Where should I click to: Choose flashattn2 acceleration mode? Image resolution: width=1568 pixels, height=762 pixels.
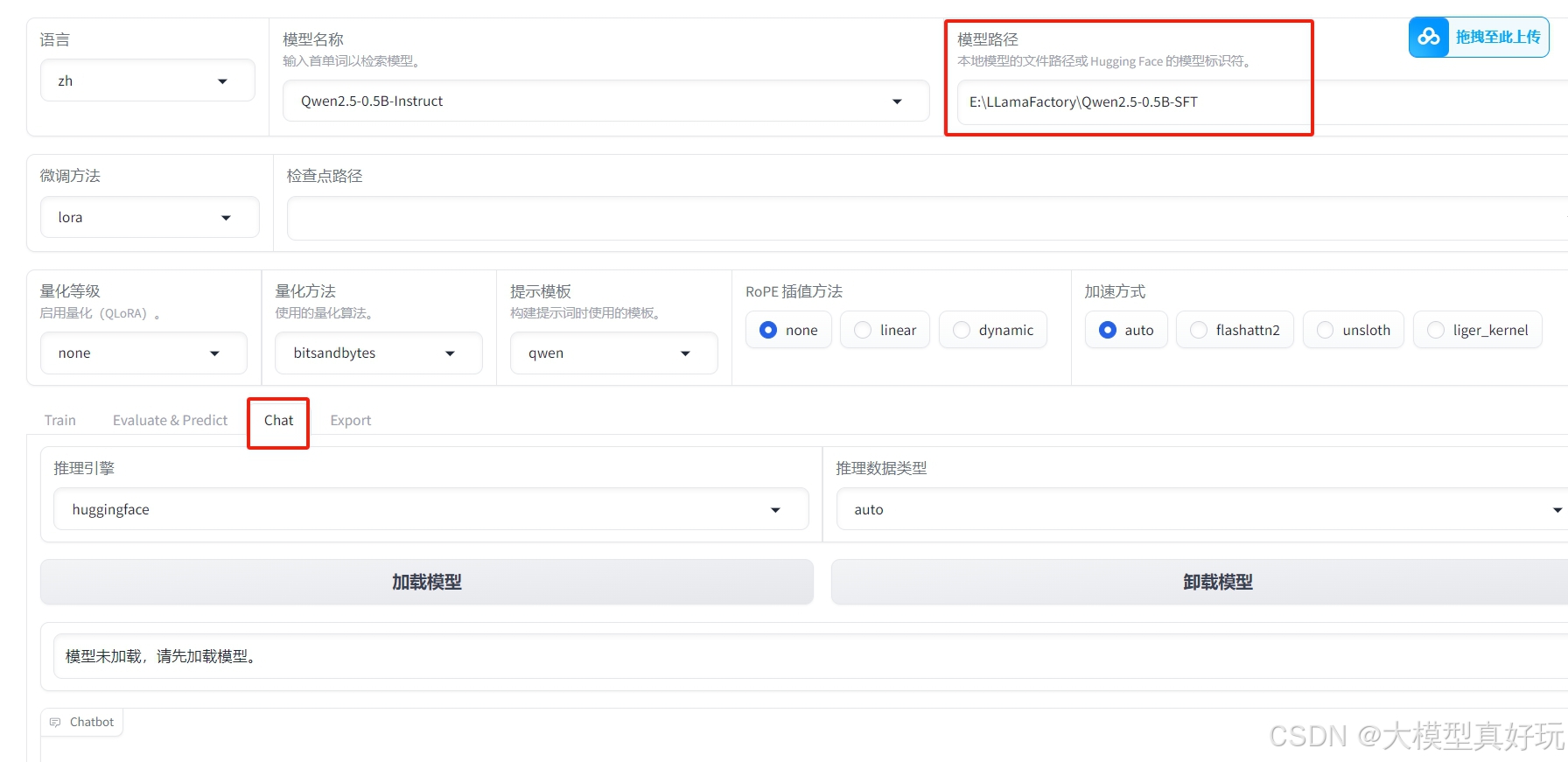coord(1235,330)
